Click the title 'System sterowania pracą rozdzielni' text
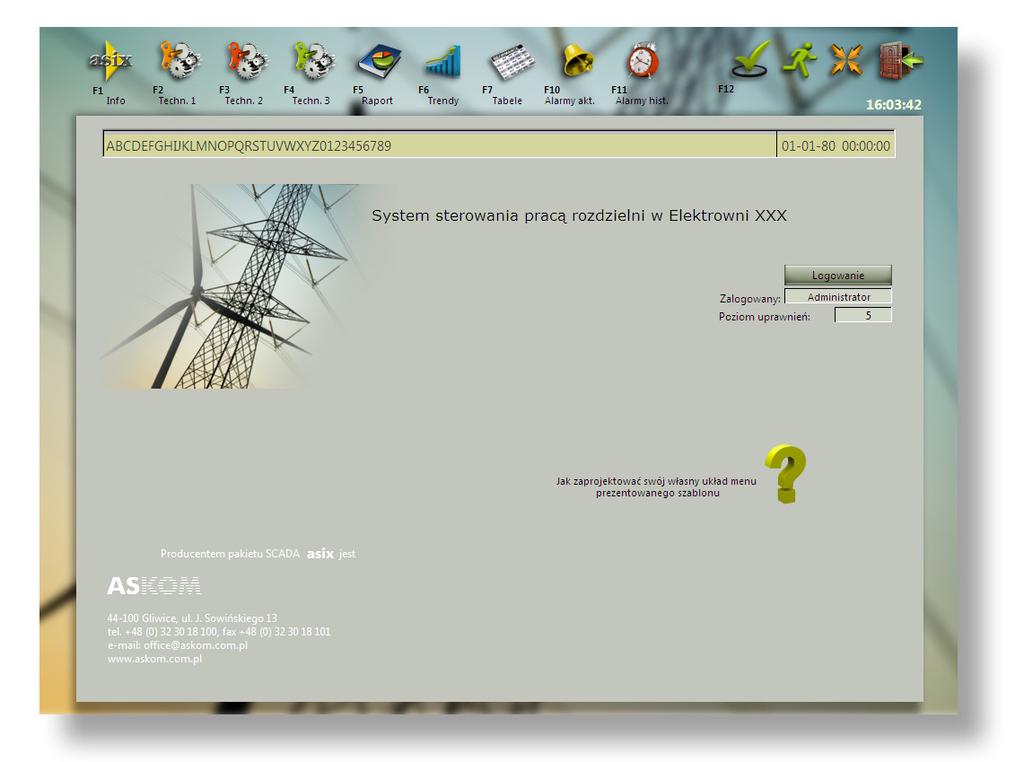This screenshot has height=762, width=1024. [x=508, y=216]
